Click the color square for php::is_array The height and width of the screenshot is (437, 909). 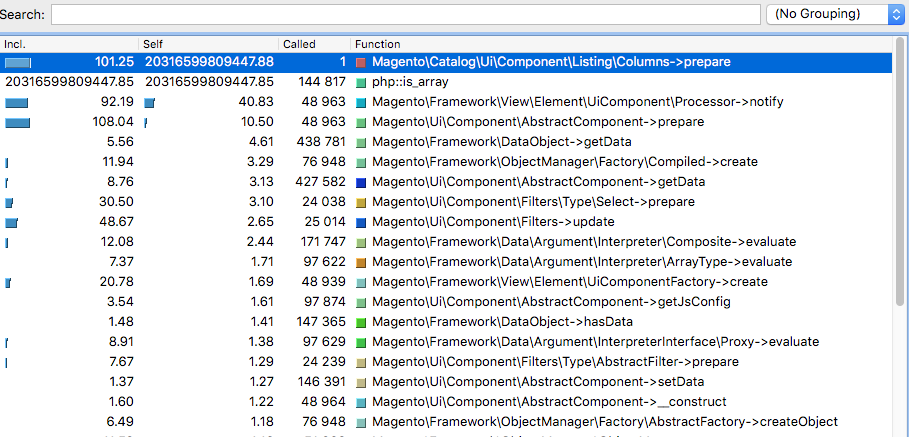click(362, 82)
